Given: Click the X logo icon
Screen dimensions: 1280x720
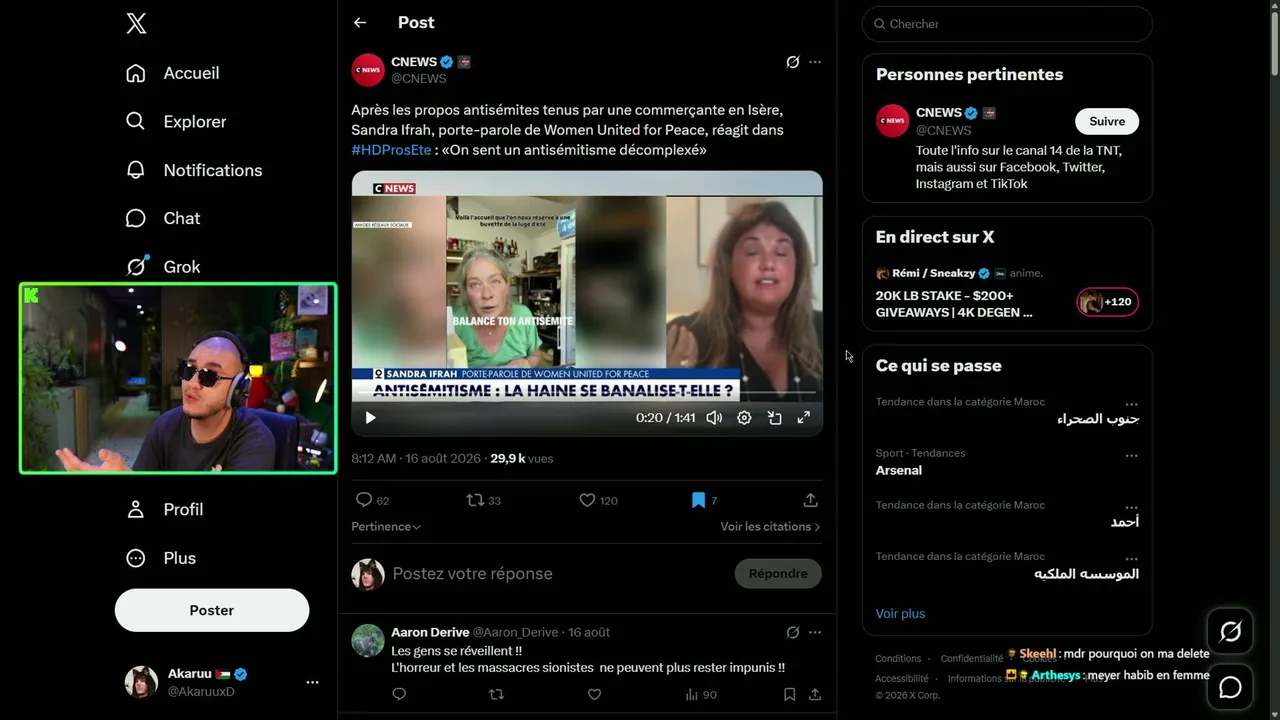Looking at the screenshot, I should pyautogui.click(x=136, y=24).
